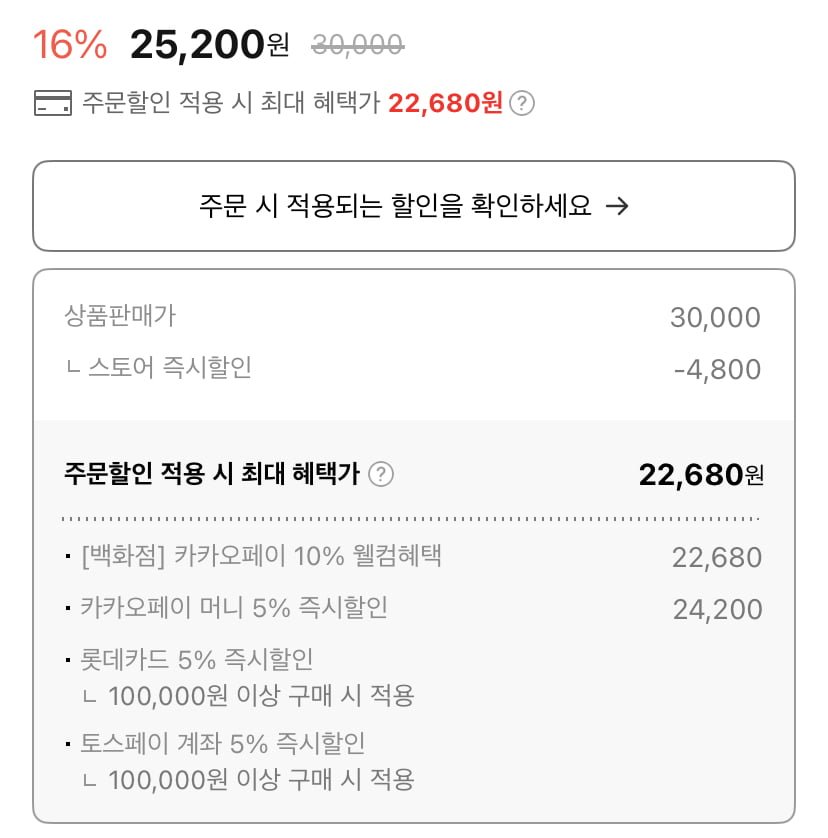The image size is (828, 838).
Task: Click the help icon beside red 22,680원
Action: [x=522, y=103]
